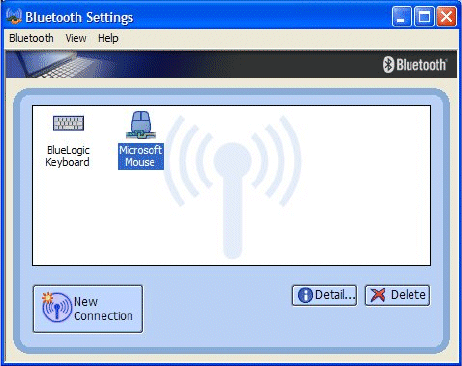Open the Help menu

click(108, 38)
